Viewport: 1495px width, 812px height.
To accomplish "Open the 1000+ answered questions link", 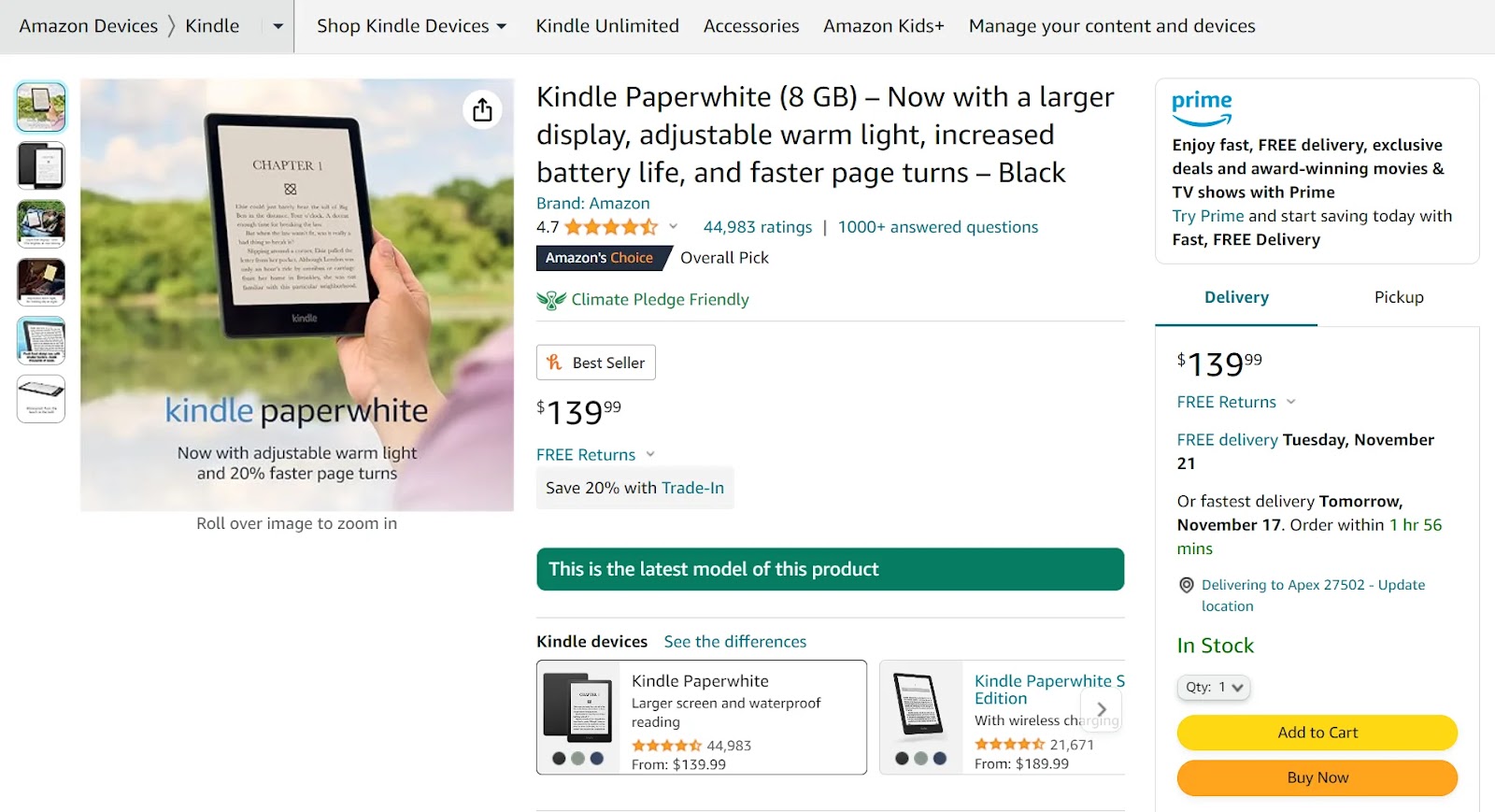I will coord(937,226).
